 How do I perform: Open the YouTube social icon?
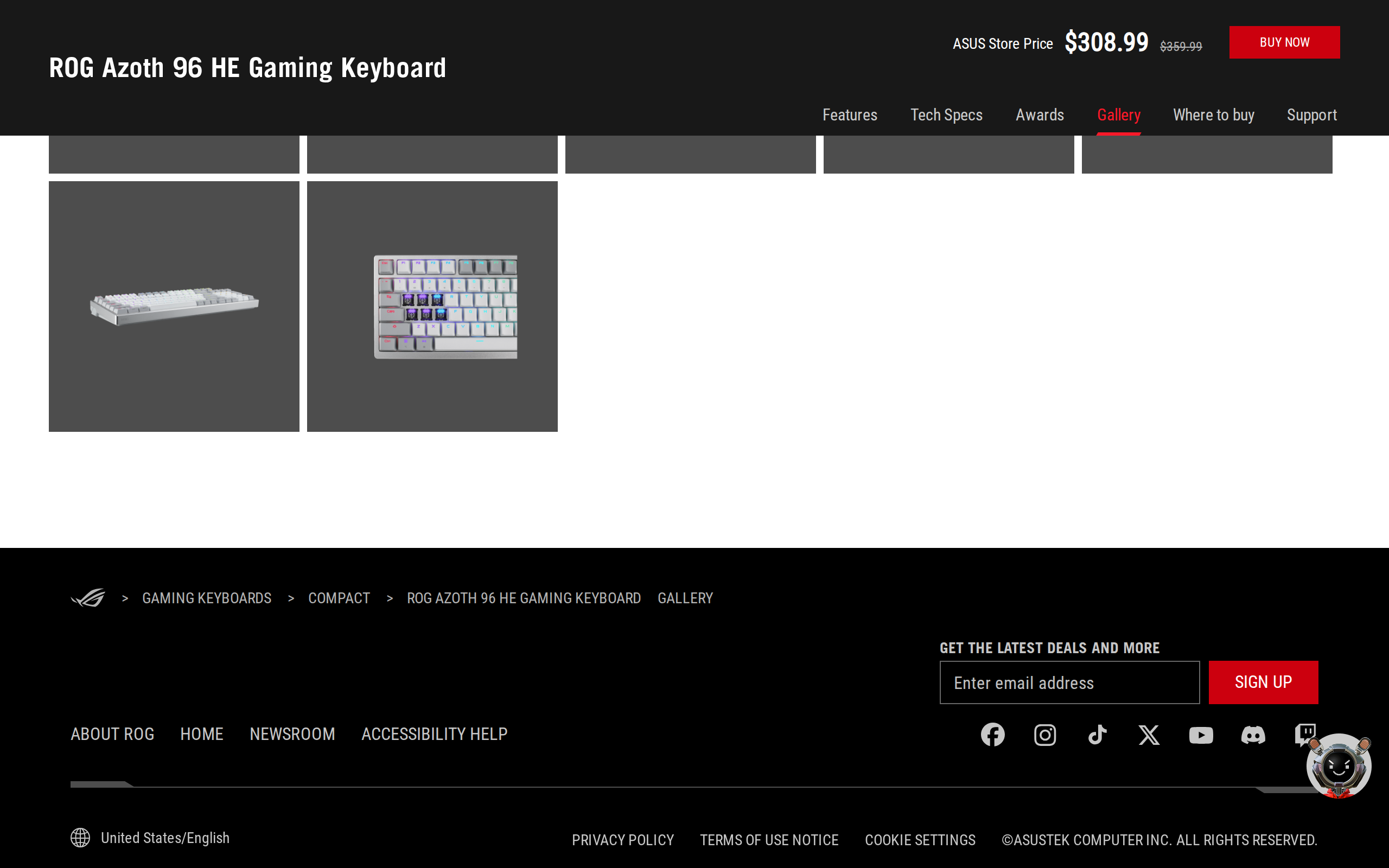[1201, 735]
